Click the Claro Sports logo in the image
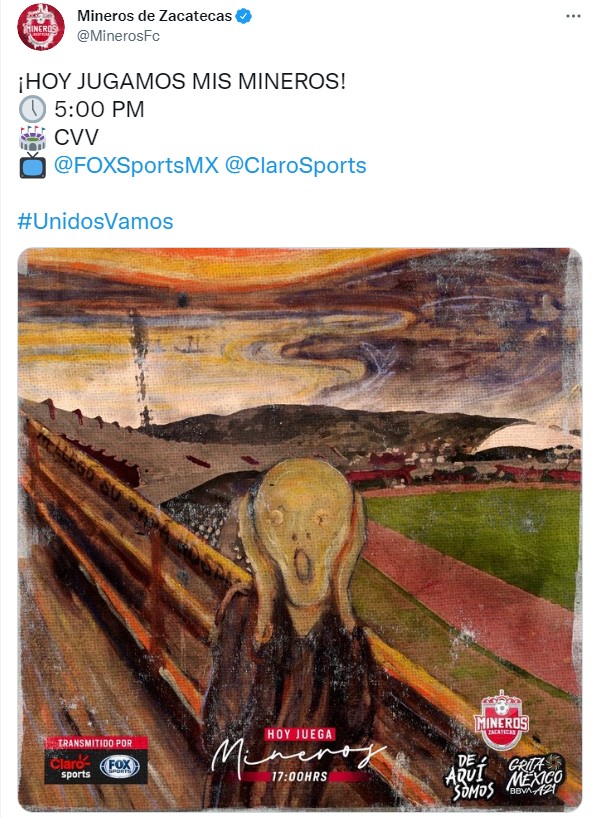This screenshot has height=818, width=597. [x=70, y=767]
